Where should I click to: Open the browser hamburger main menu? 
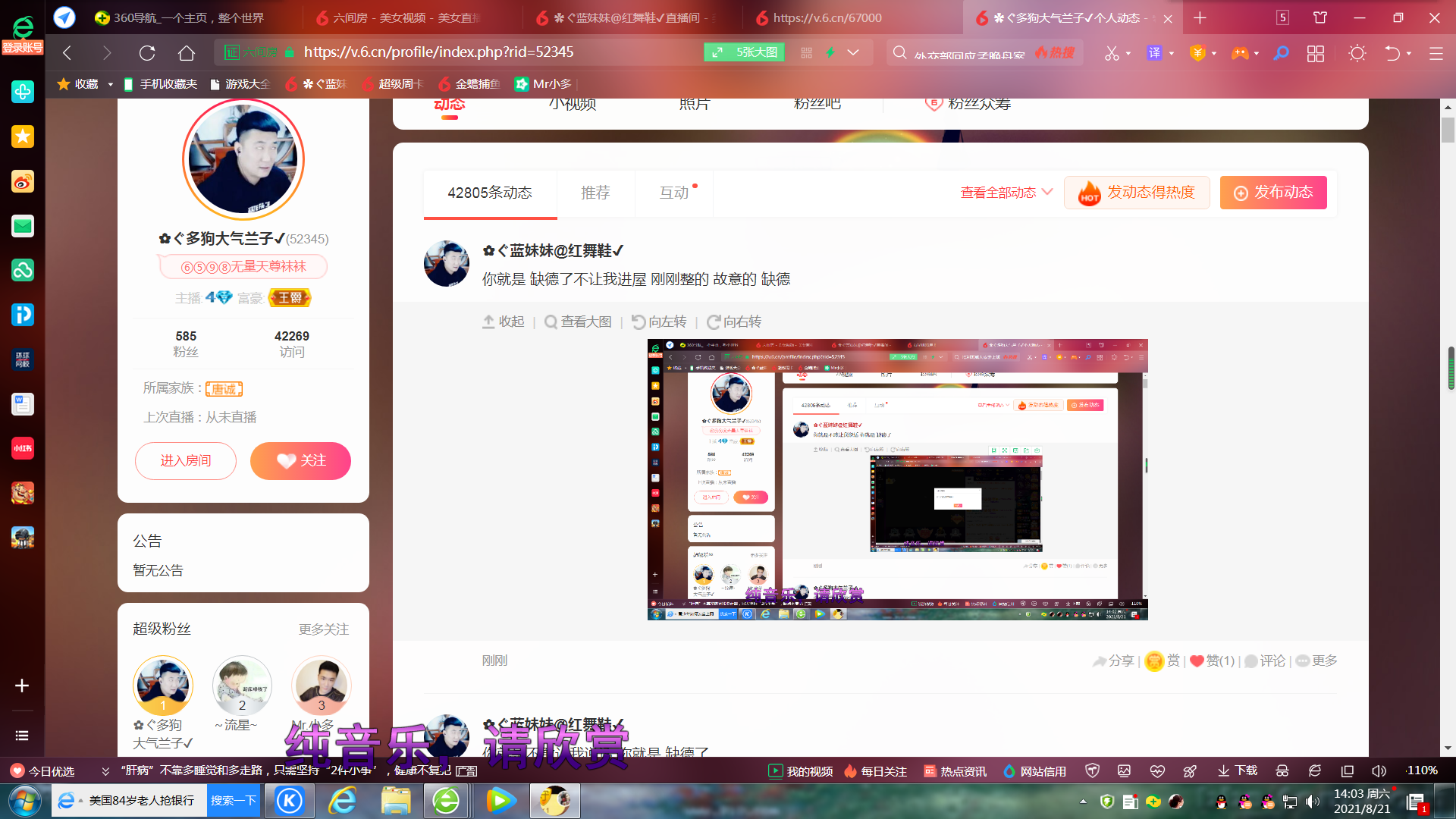coord(1436,53)
